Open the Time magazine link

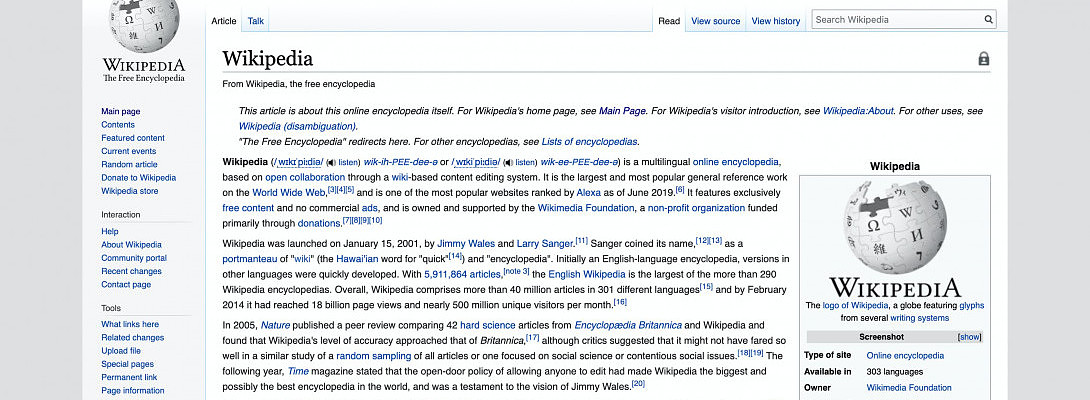(x=298, y=371)
